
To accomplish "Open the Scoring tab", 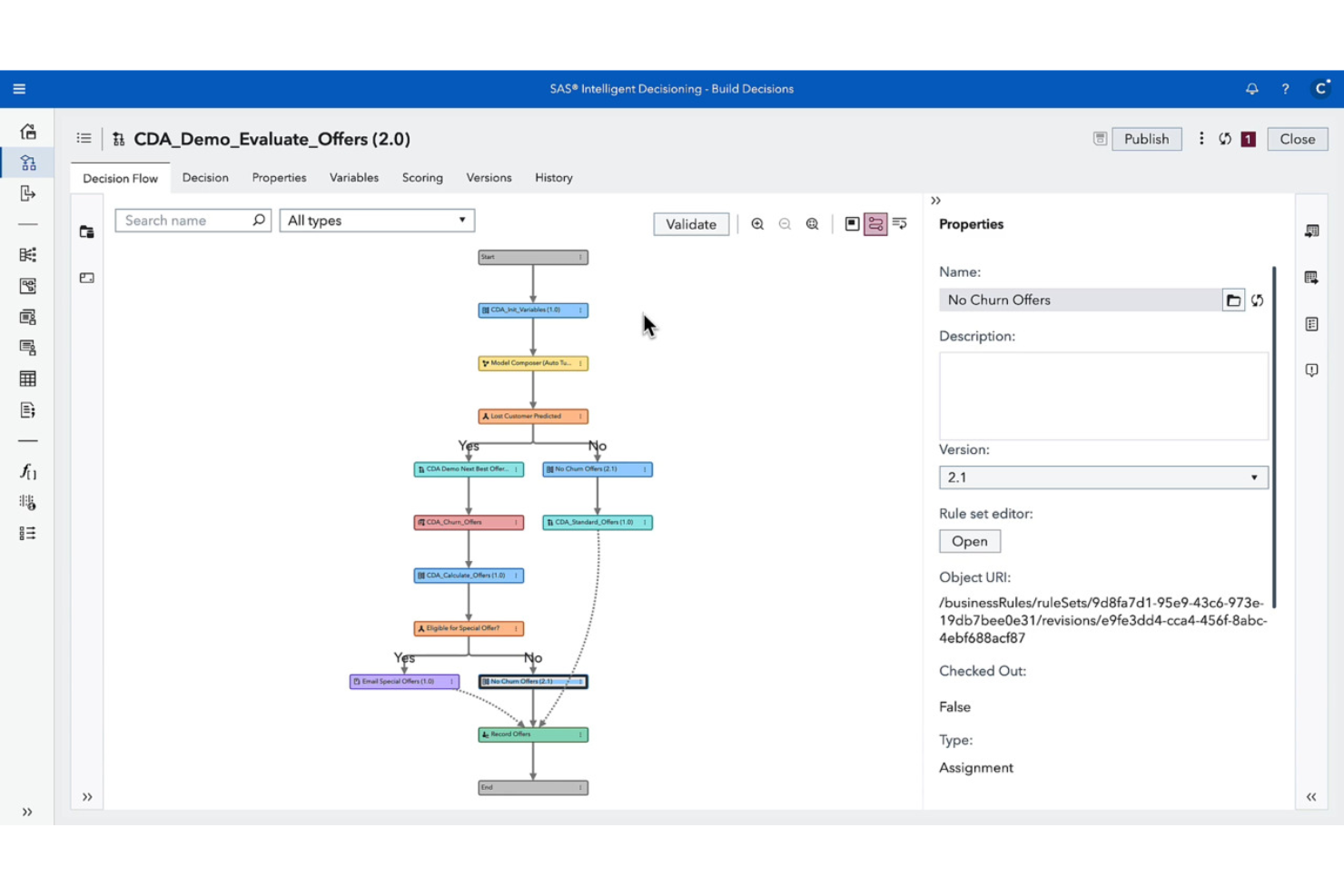I will tap(422, 178).
